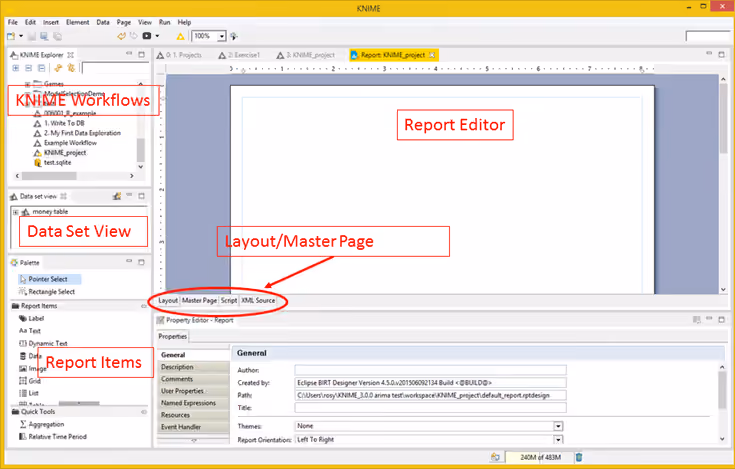Switch to '0: 1. Projects' editor tab
Viewport: 735px width, 469px height.
coord(183,55)
